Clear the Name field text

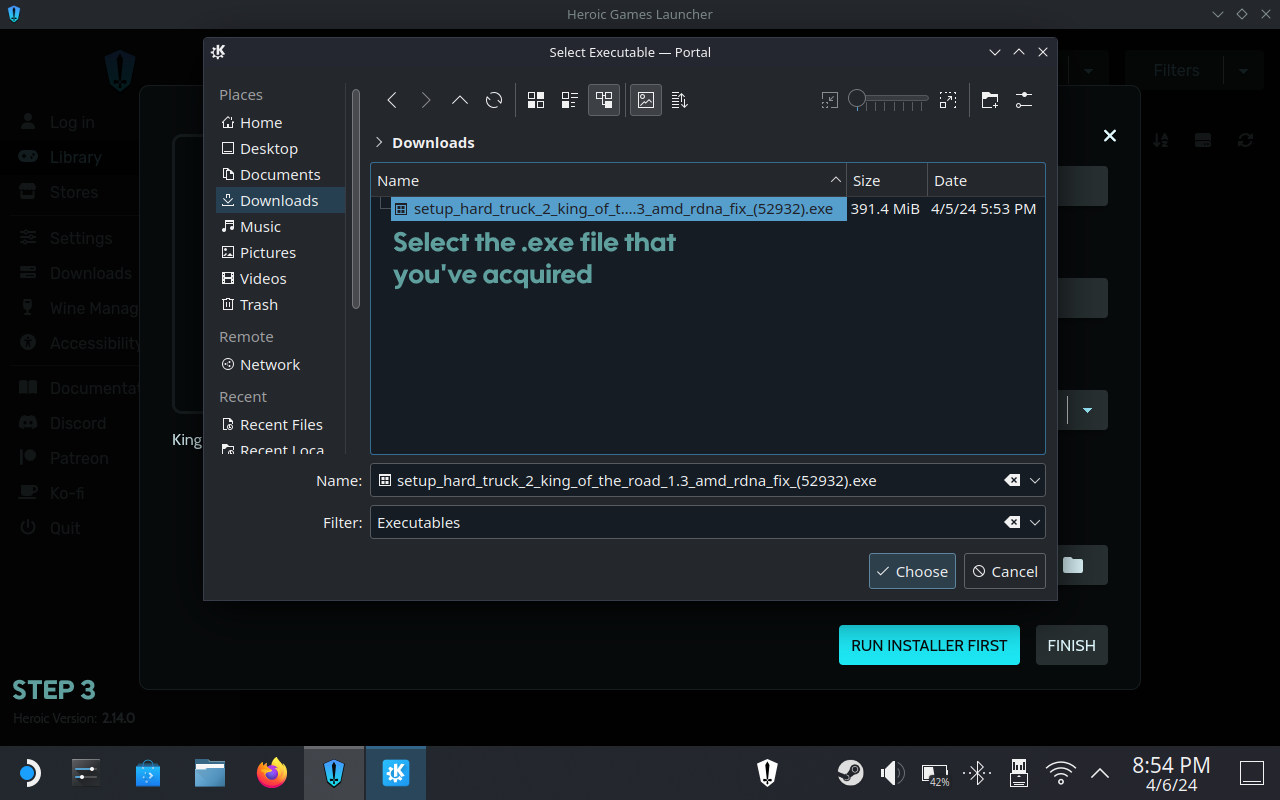pos(1012,481)
